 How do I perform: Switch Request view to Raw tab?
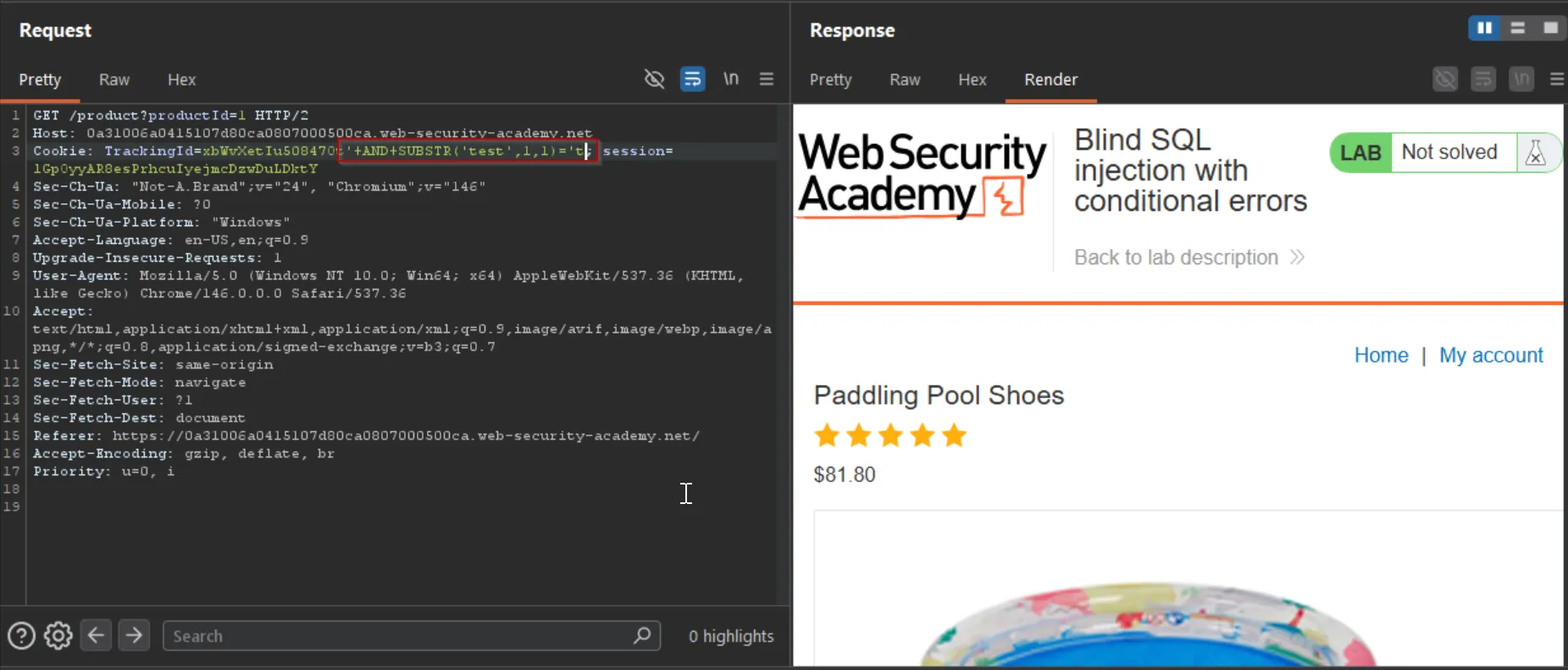(114, 80)
